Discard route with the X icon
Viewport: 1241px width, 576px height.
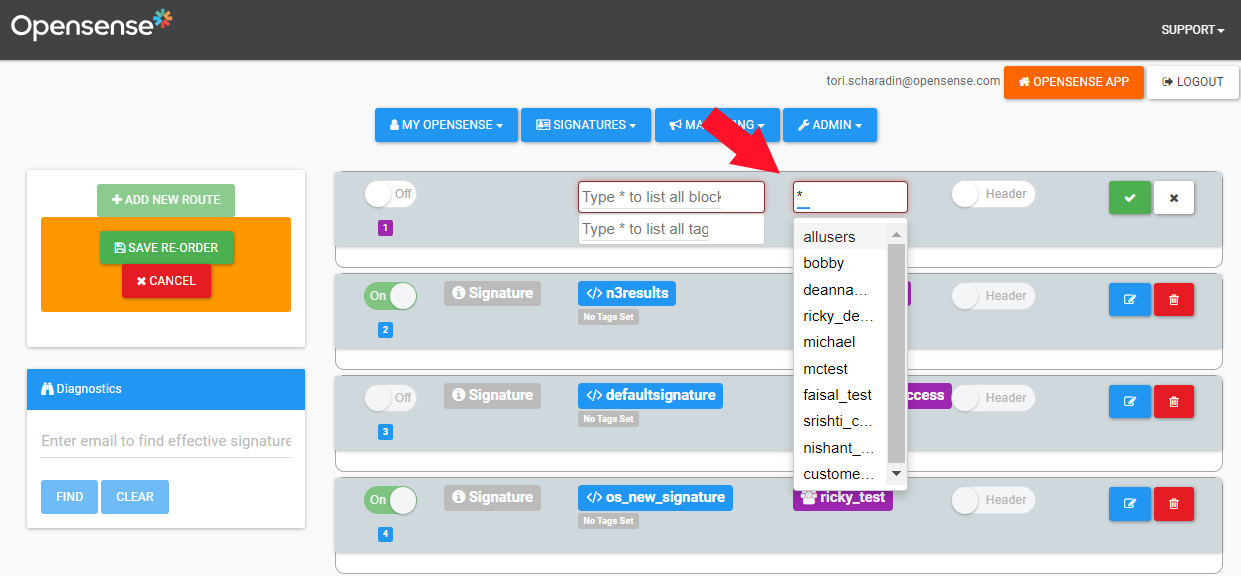(x=1174, y=198)
